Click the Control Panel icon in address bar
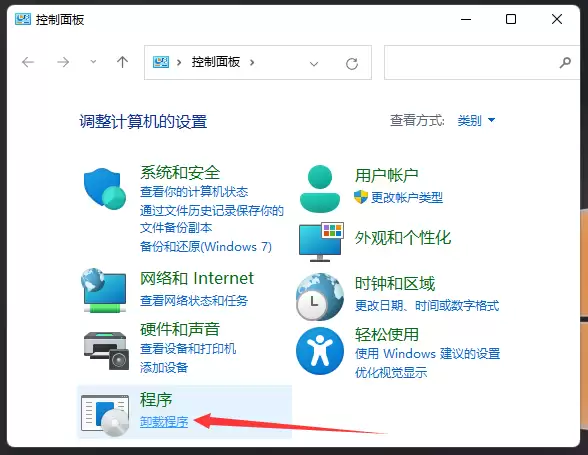This screenshot has height=455, width=588. click(x=161, y=62)
